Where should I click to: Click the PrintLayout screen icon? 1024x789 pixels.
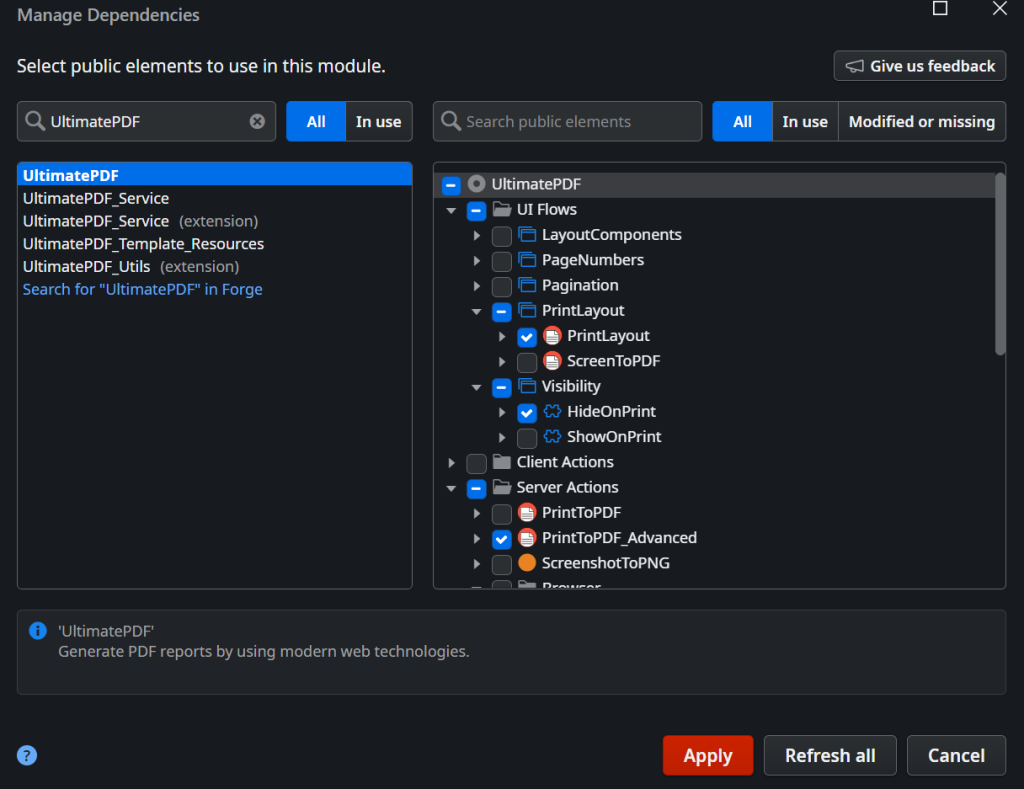tap(552, 336)
